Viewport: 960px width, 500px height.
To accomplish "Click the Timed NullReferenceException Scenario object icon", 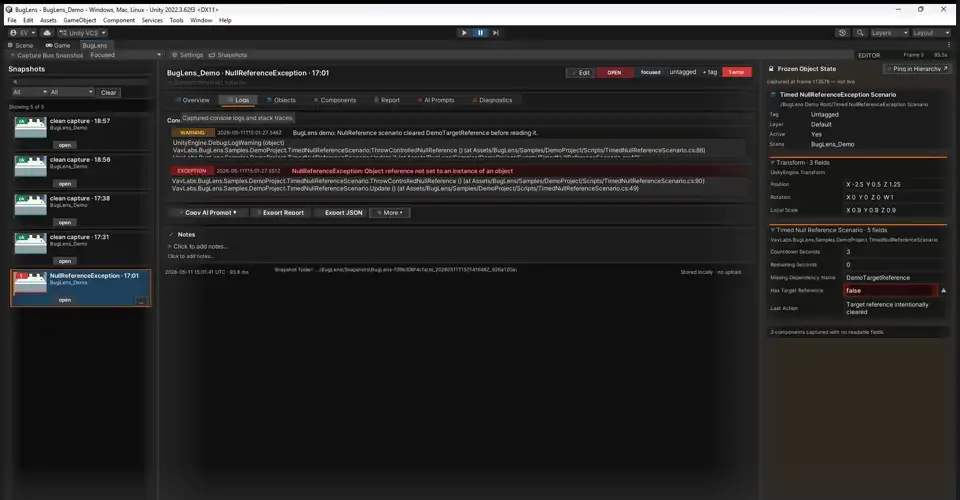I will (773, 95).
